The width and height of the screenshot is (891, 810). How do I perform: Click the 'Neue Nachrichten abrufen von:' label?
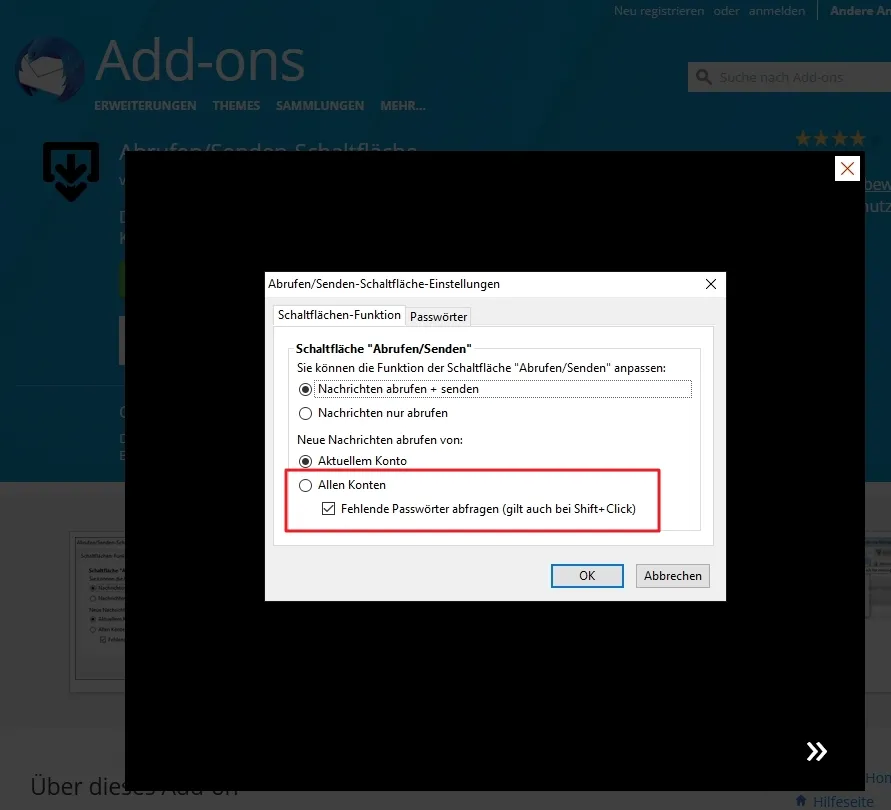(380, 440)
